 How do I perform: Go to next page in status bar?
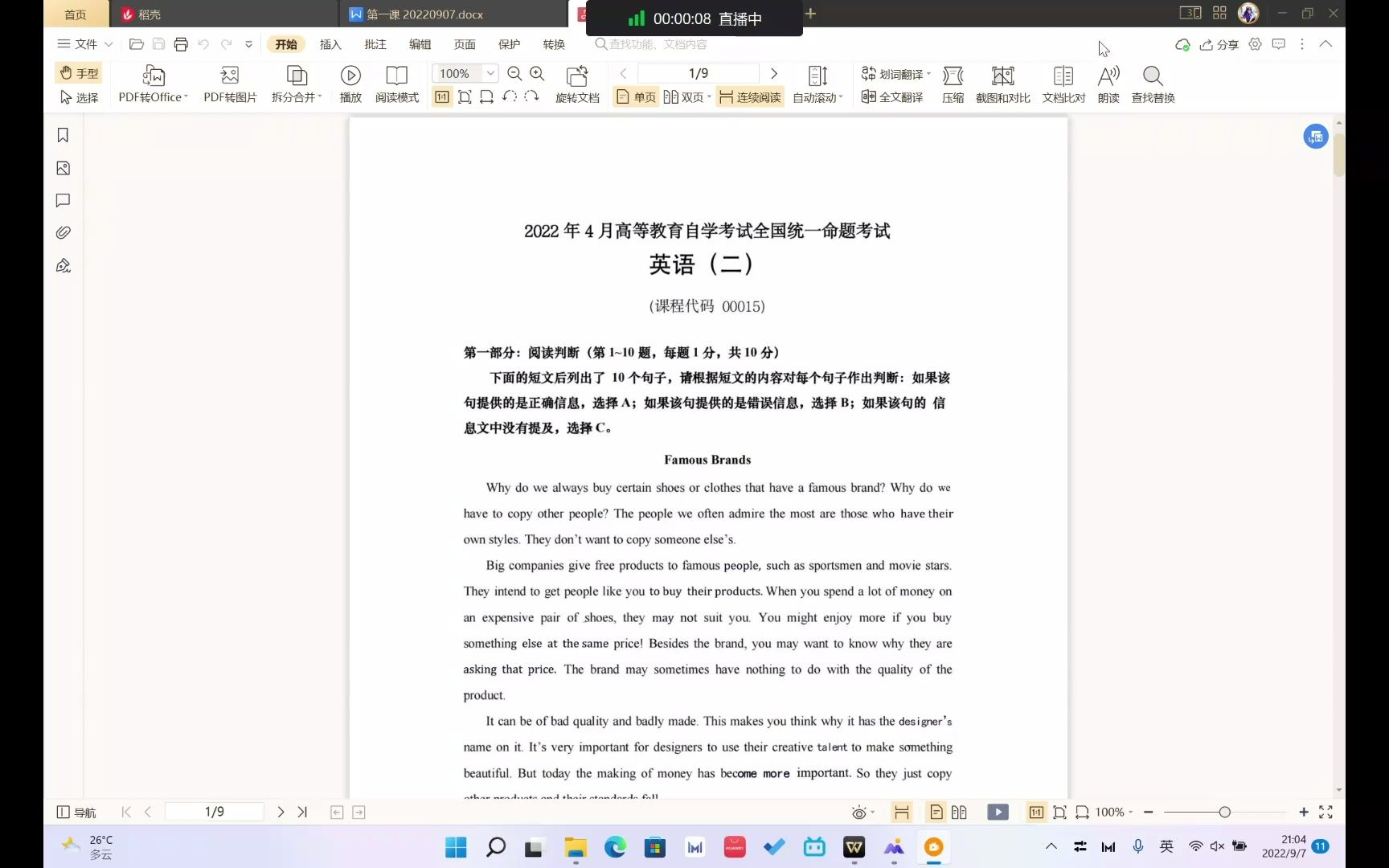pyautogui.click(x=281, y=812)
